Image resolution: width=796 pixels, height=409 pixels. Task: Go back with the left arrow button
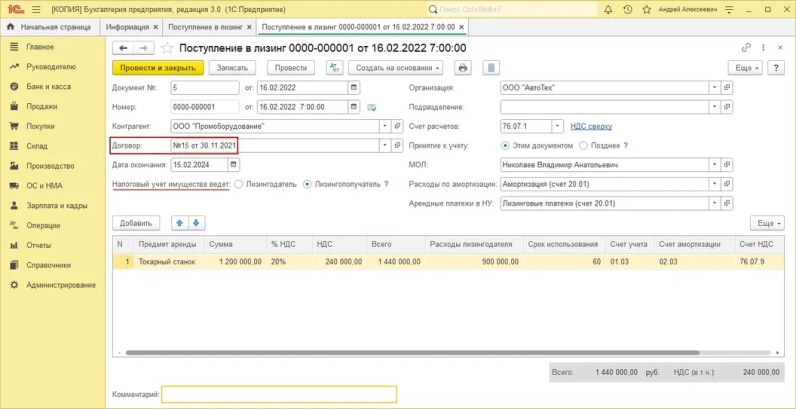(123, 47)
